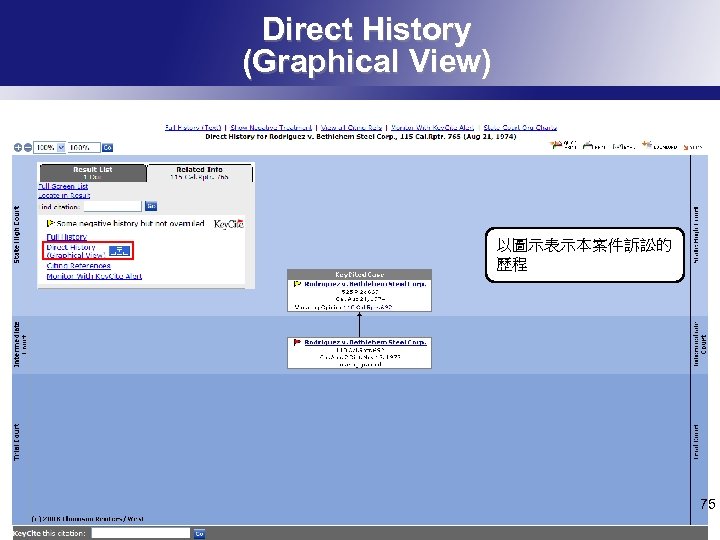
Task: Click the zoom in plus icon
Action: [17, 147]
